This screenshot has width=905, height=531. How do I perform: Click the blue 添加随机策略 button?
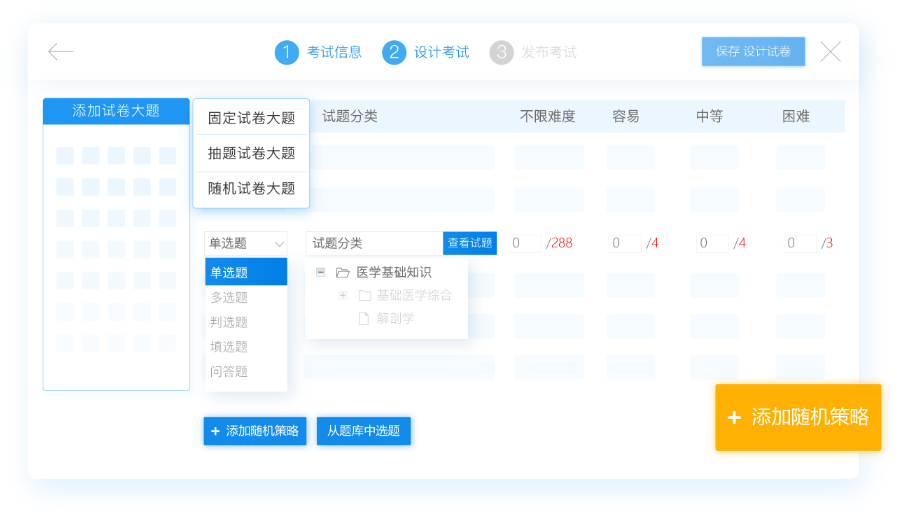click(254, 431)
